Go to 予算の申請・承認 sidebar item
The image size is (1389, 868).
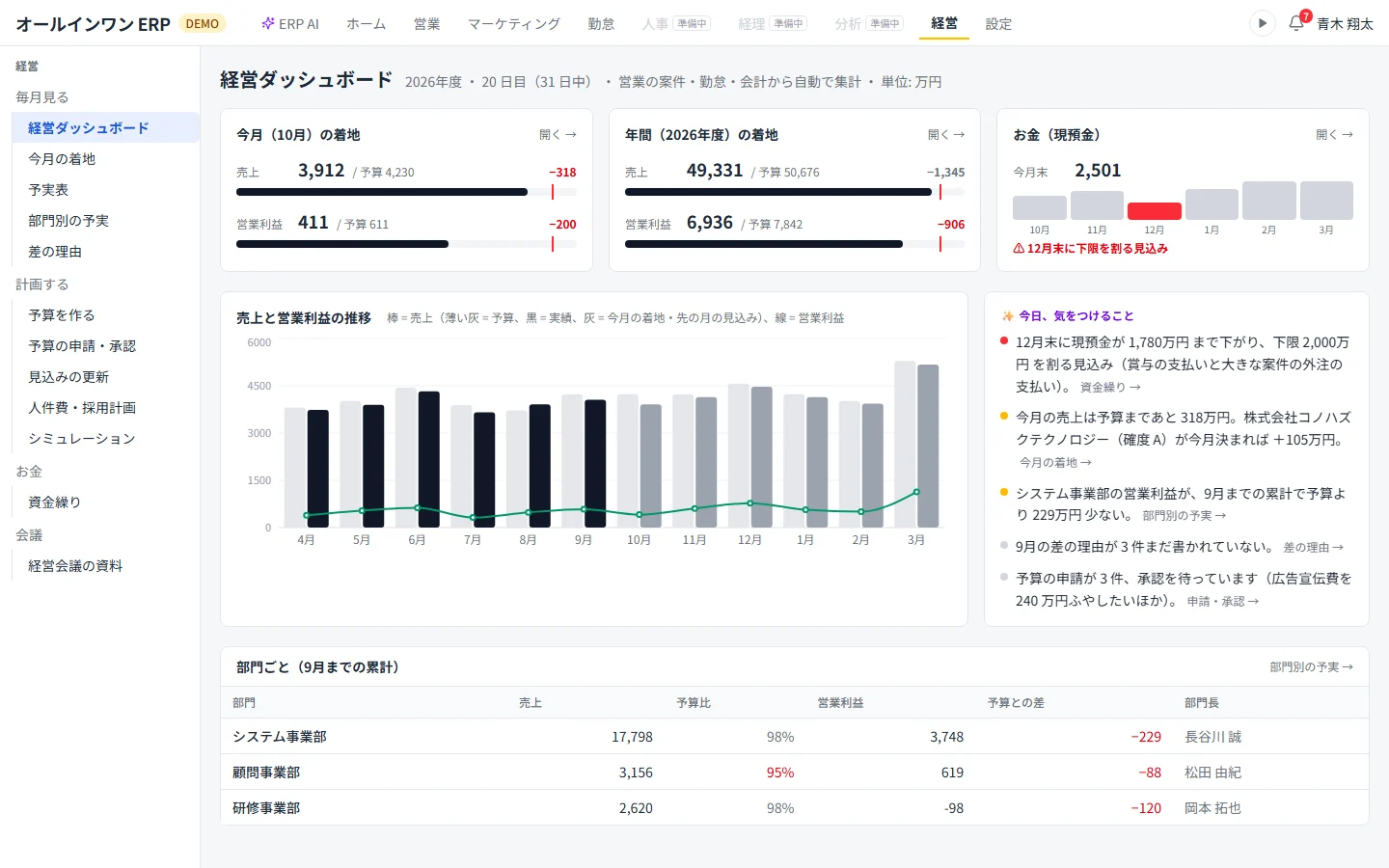click(x=105, y=346)
